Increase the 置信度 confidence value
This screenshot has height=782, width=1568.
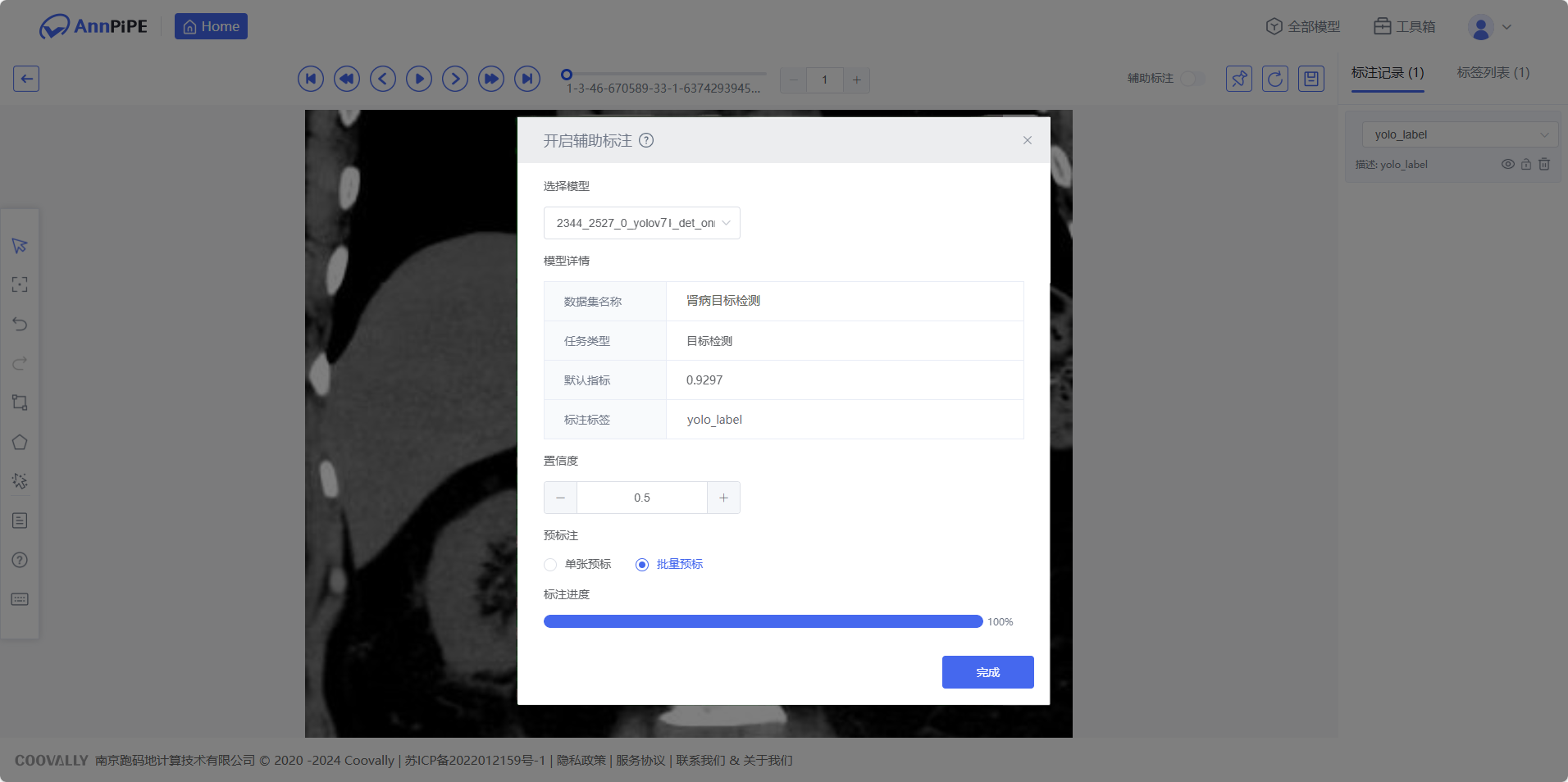723,498
